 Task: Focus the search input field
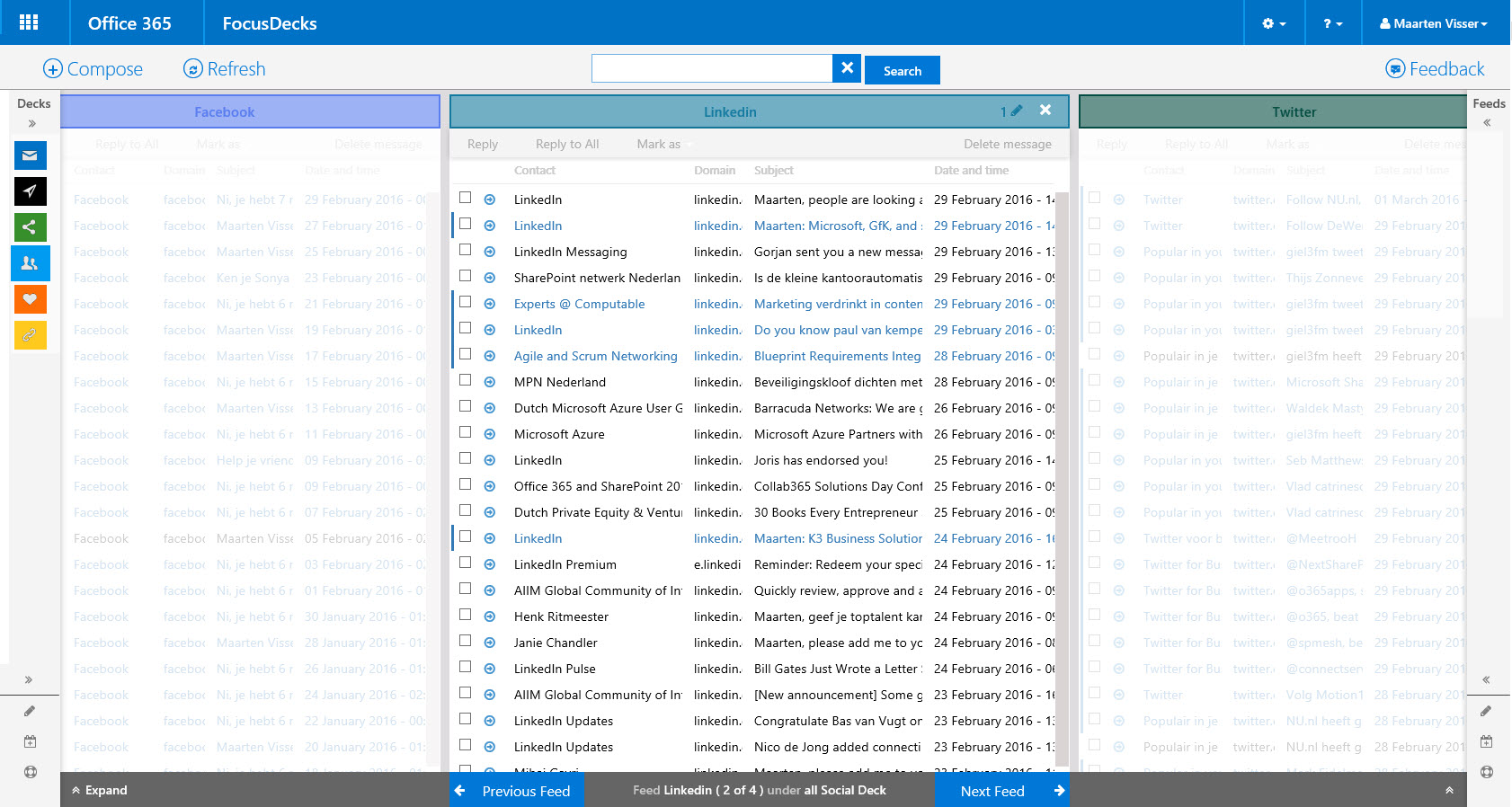tap(712, 68)
